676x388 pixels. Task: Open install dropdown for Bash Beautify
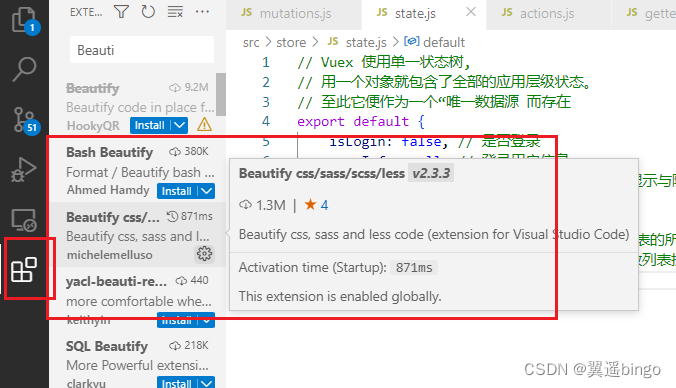(x=207, y=191)
